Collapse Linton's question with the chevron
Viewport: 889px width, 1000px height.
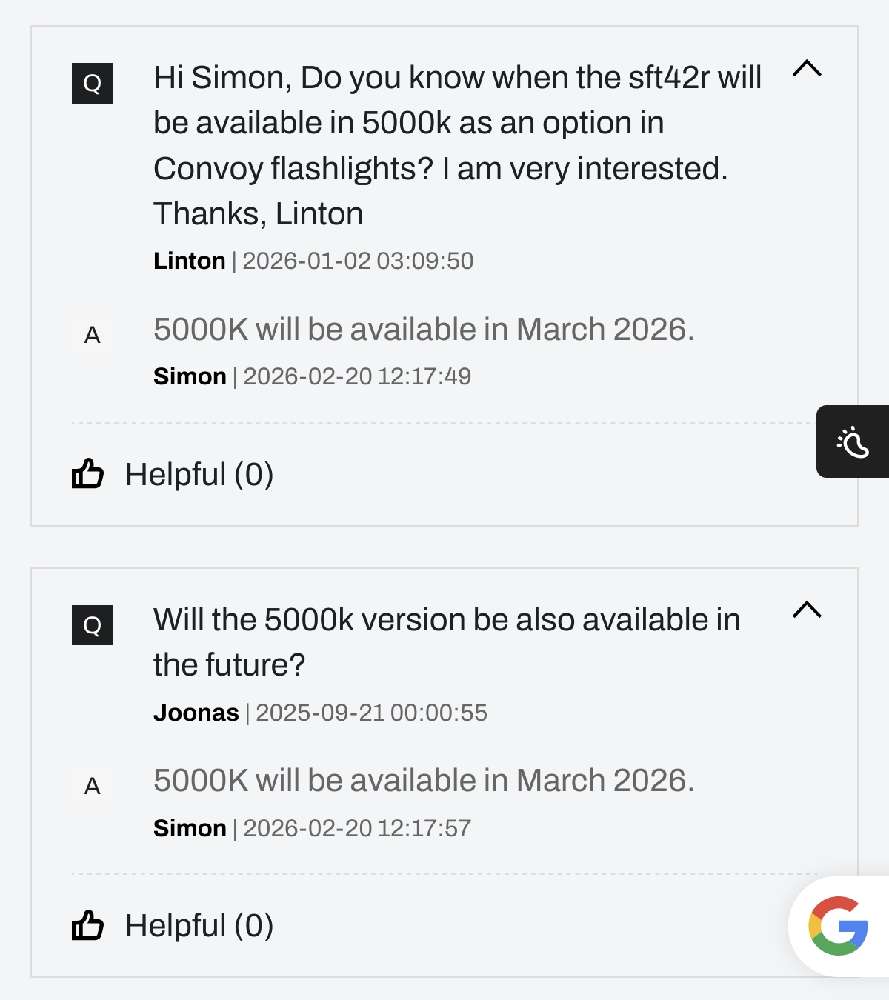tap(806, 69)
